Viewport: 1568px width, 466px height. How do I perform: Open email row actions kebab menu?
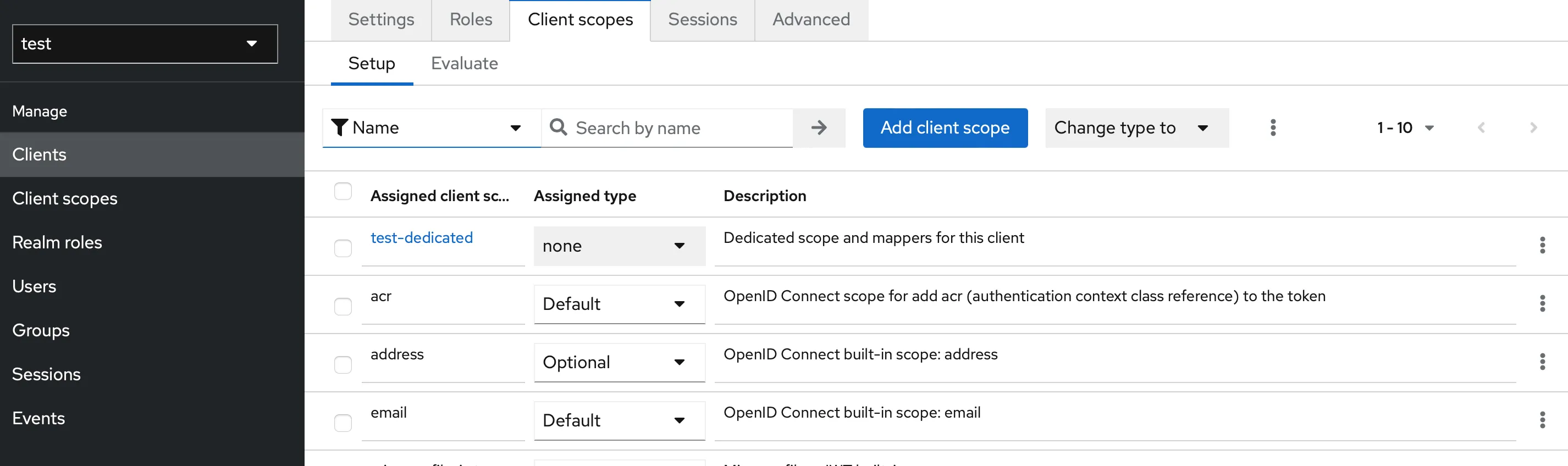pos(1542,420)
